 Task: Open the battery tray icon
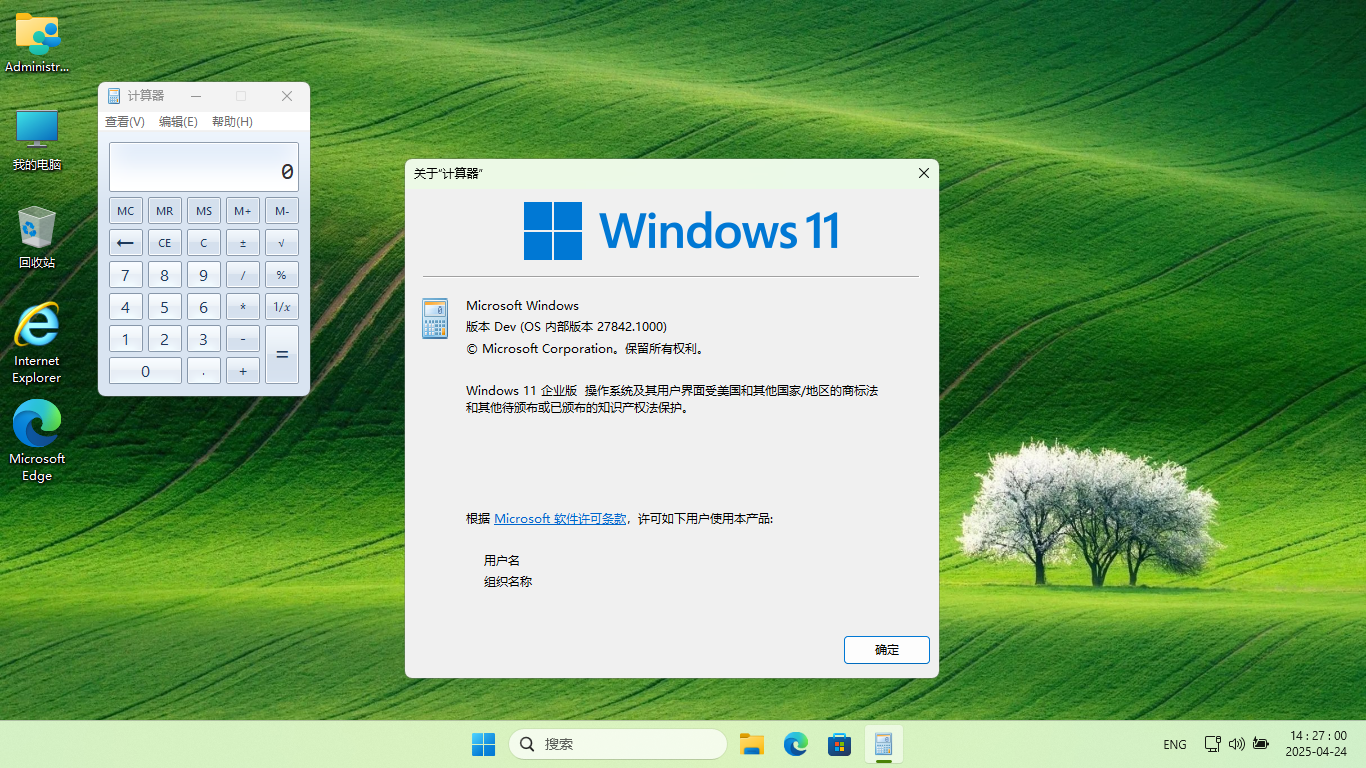click(x=1261, y=744)
